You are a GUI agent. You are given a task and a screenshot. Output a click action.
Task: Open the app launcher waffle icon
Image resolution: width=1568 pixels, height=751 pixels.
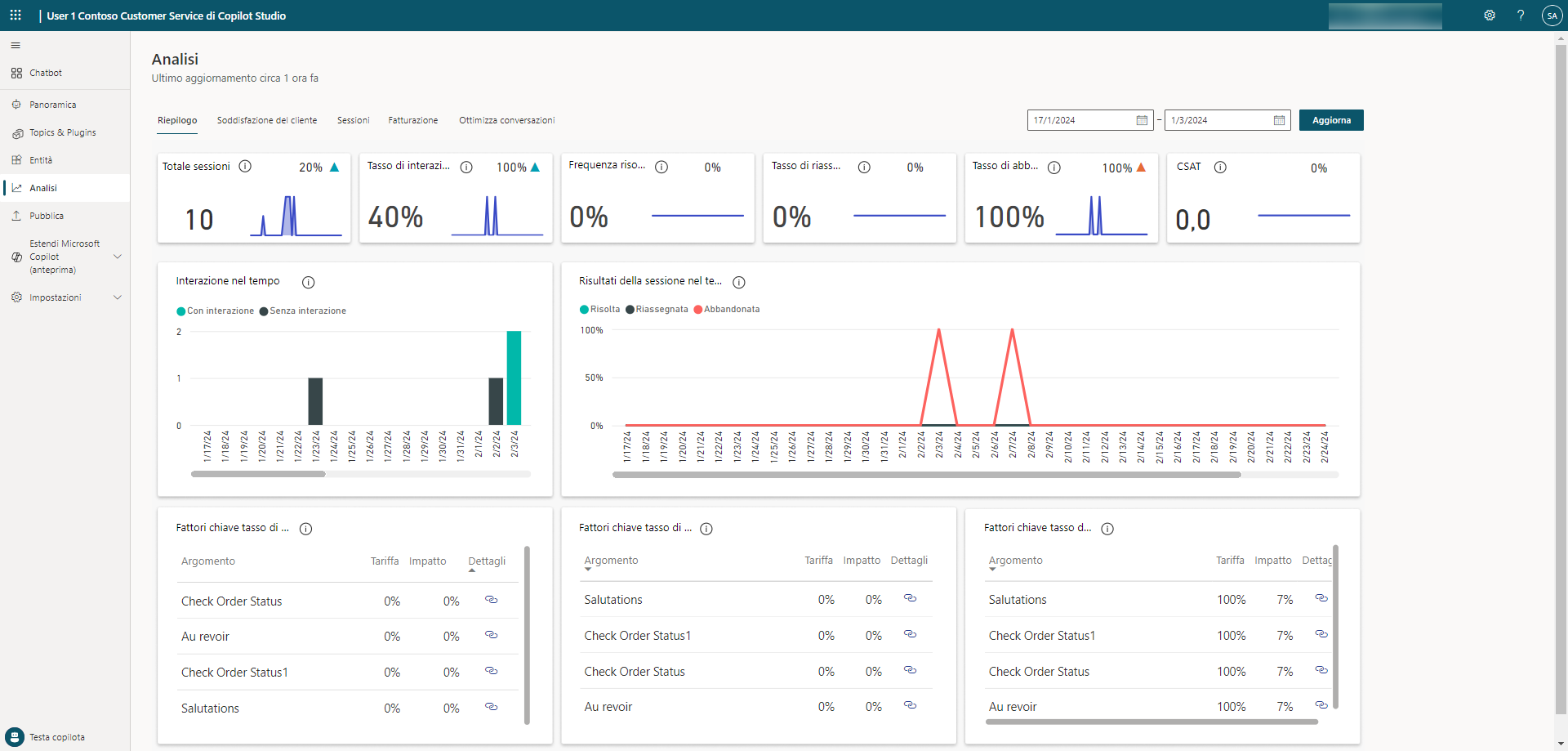[x=16, y=16]
